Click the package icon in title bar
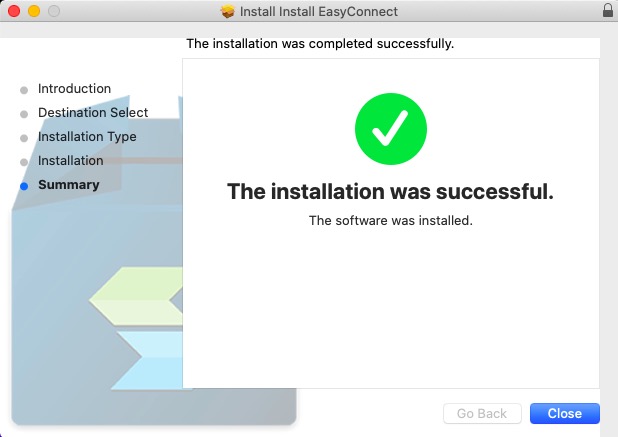The image size is (618, 437). click(x=227, y=11)
